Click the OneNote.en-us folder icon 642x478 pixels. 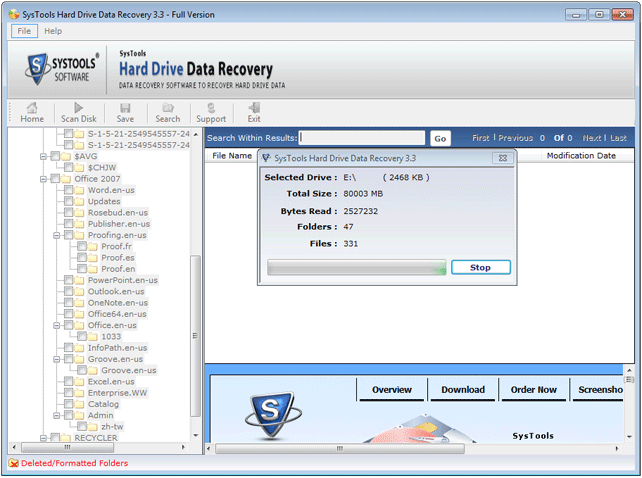tap(80, 303)
